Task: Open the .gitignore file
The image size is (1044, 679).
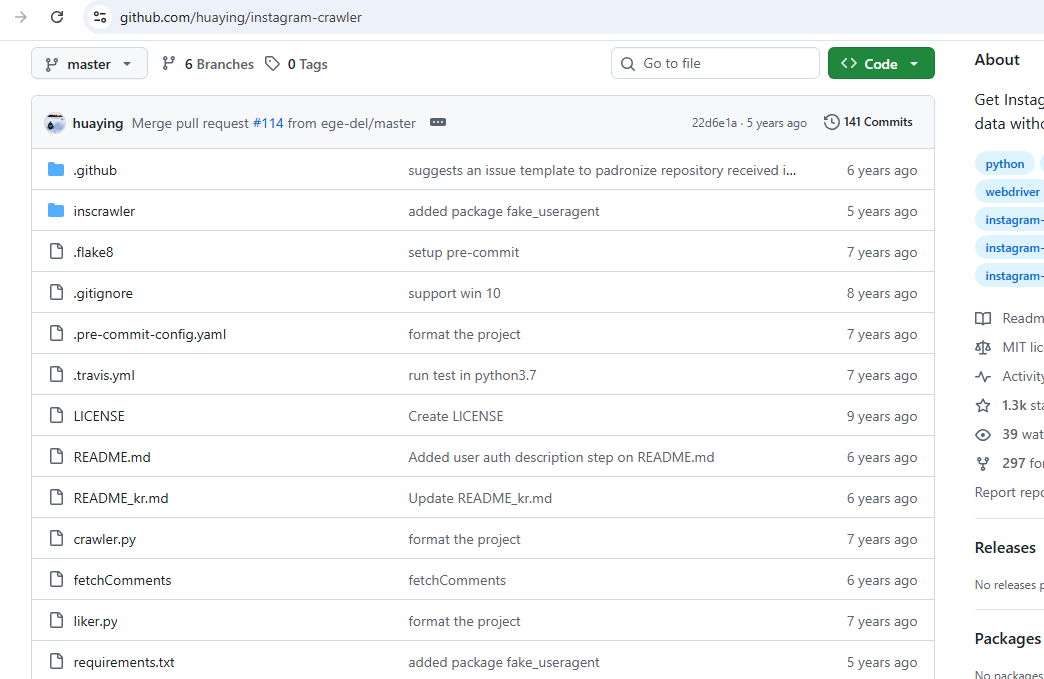Action: tap(103, 294)
